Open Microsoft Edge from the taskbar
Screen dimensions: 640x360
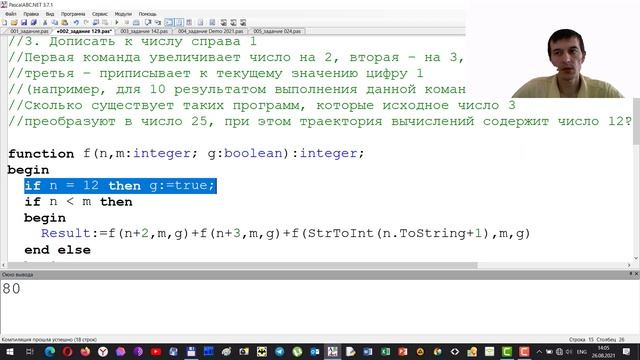pyautogui.click(x=50, y=351)
